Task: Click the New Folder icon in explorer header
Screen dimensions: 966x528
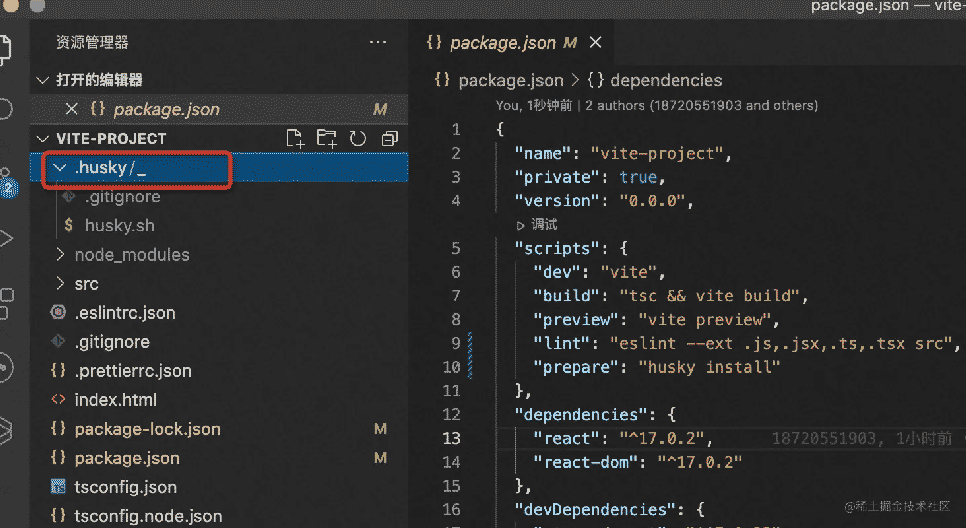Action: click(326, 138)
